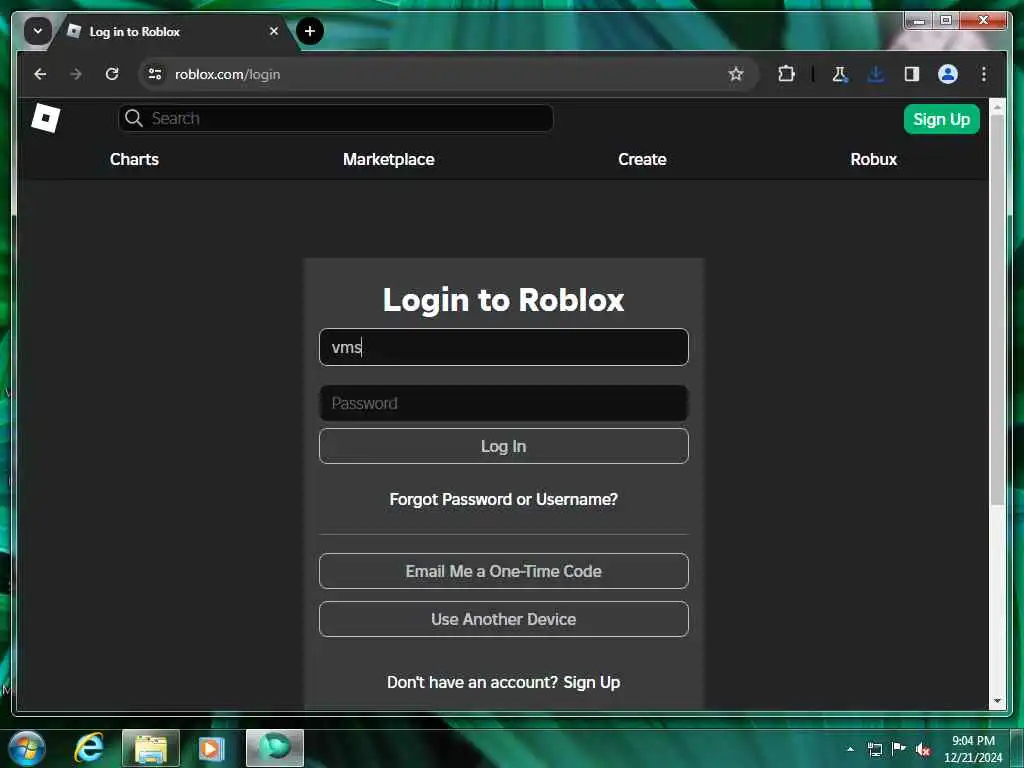Click the active browser taskbar icon

point(275,748)
